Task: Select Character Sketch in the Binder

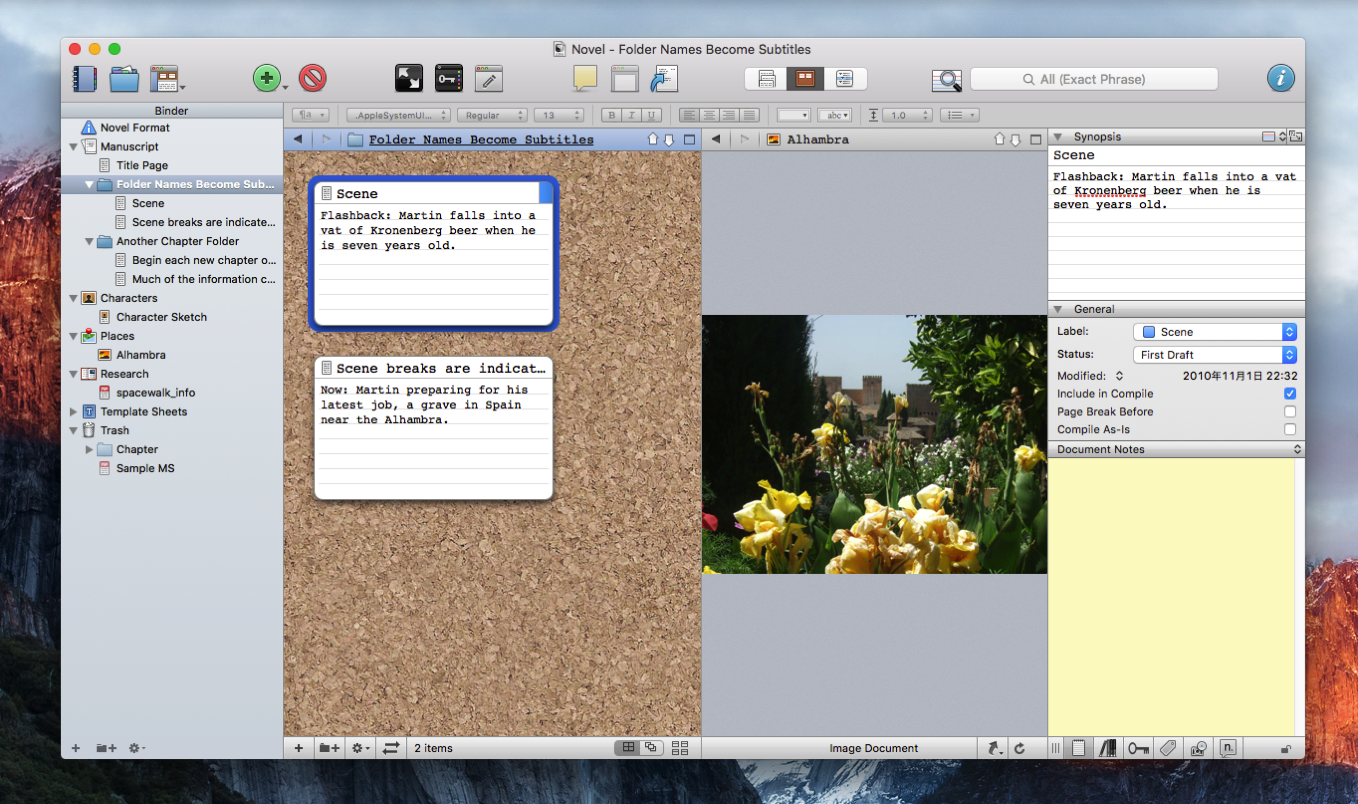Action: (161, 317)
